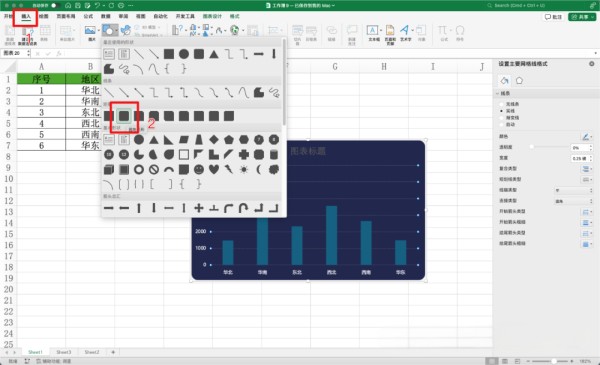Choose the Cube basic shape
Screen dimensions: 600x365
tap(109, 169)
